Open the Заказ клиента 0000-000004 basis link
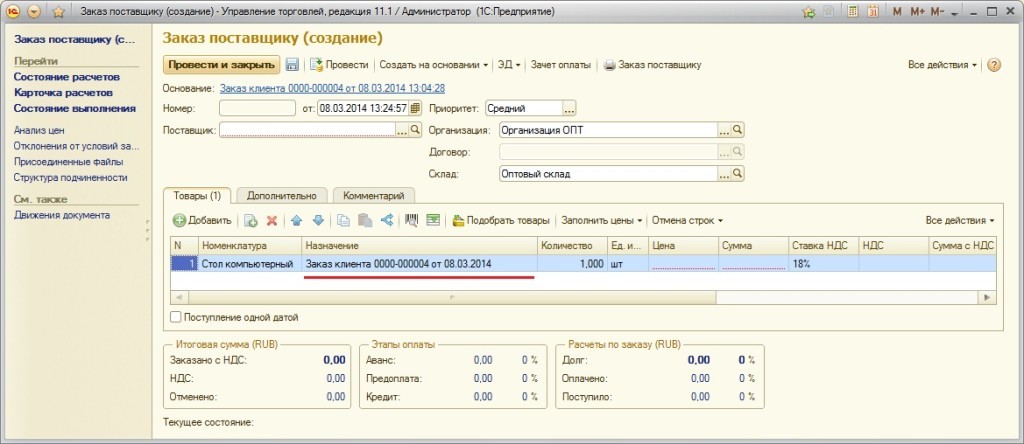This screenshot has height=444, width=1024. pos(332,88)
